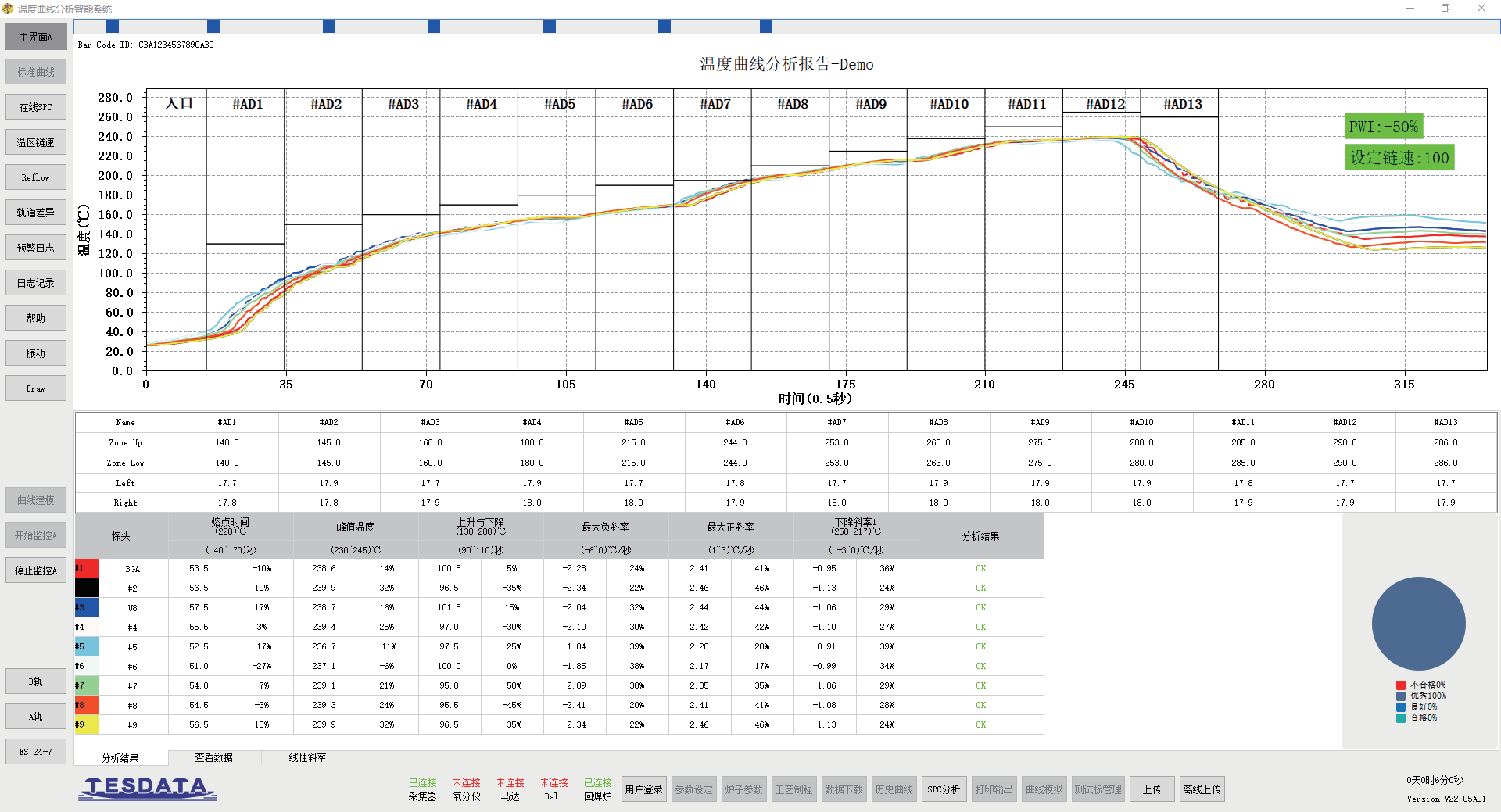Open the 线性斜率 tab
The image size is (1501, 812).
point(307,757)
